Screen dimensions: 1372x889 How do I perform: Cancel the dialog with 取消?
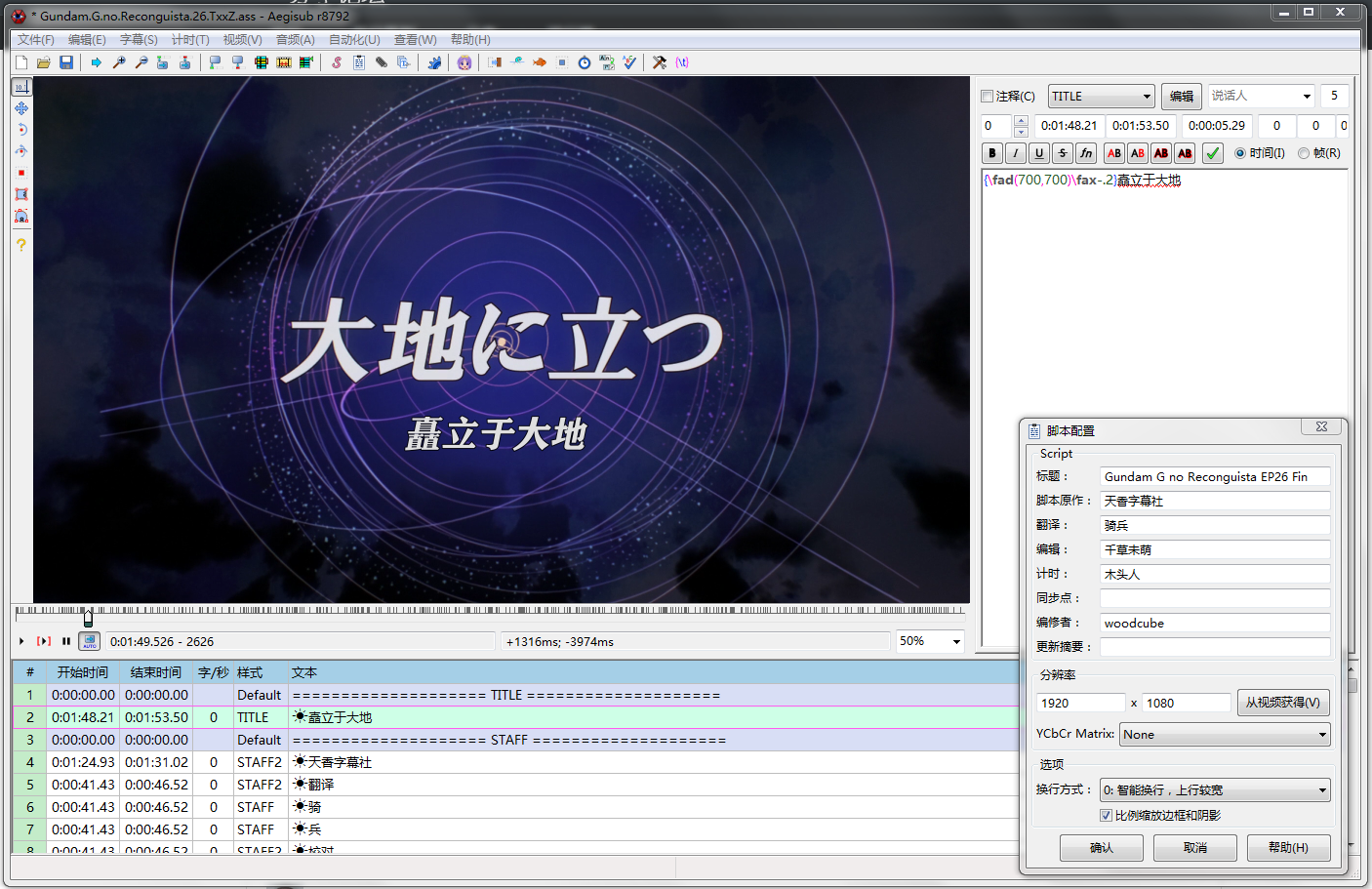(1194, 848)
